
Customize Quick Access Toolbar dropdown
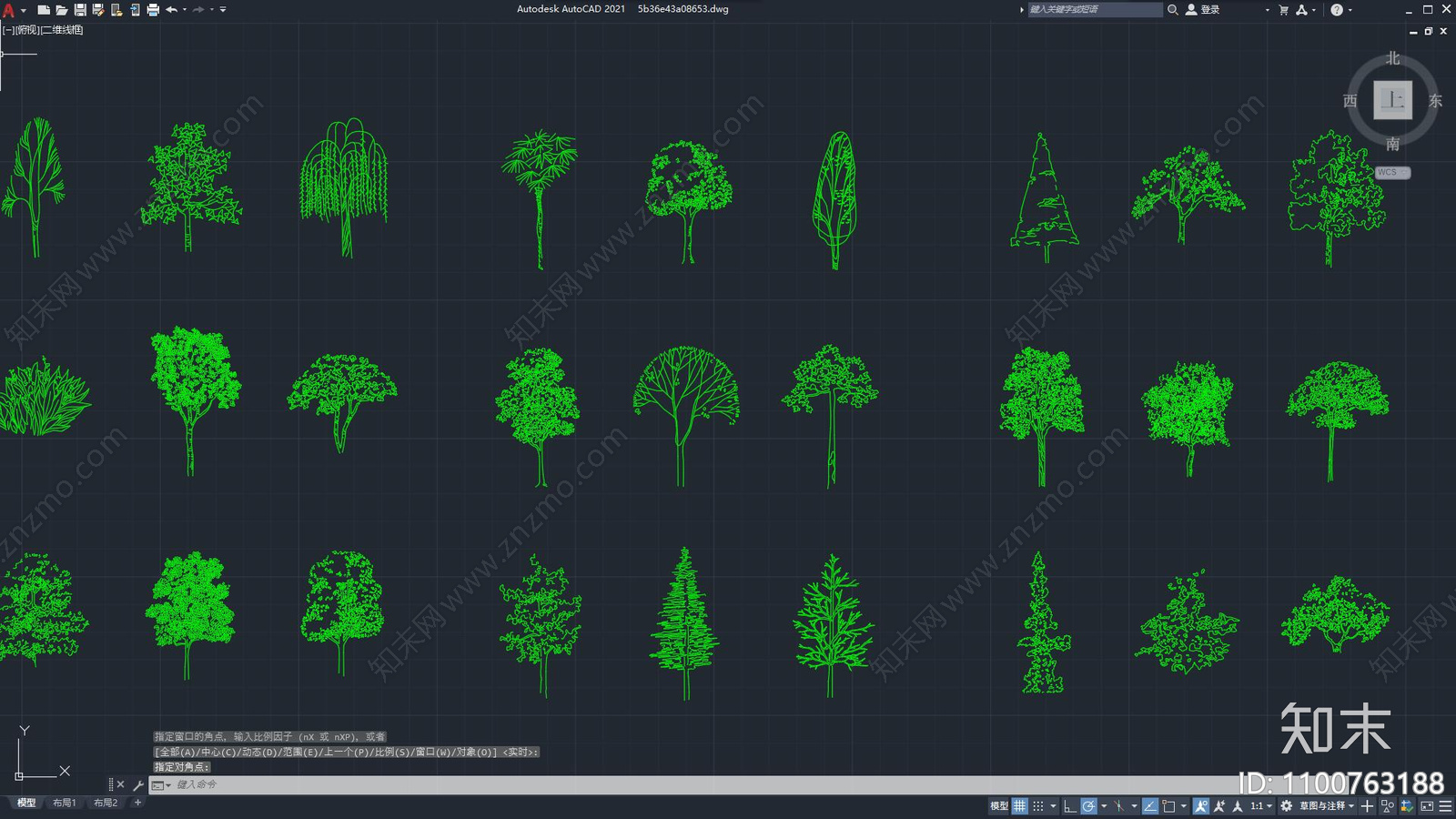[223, 10]
